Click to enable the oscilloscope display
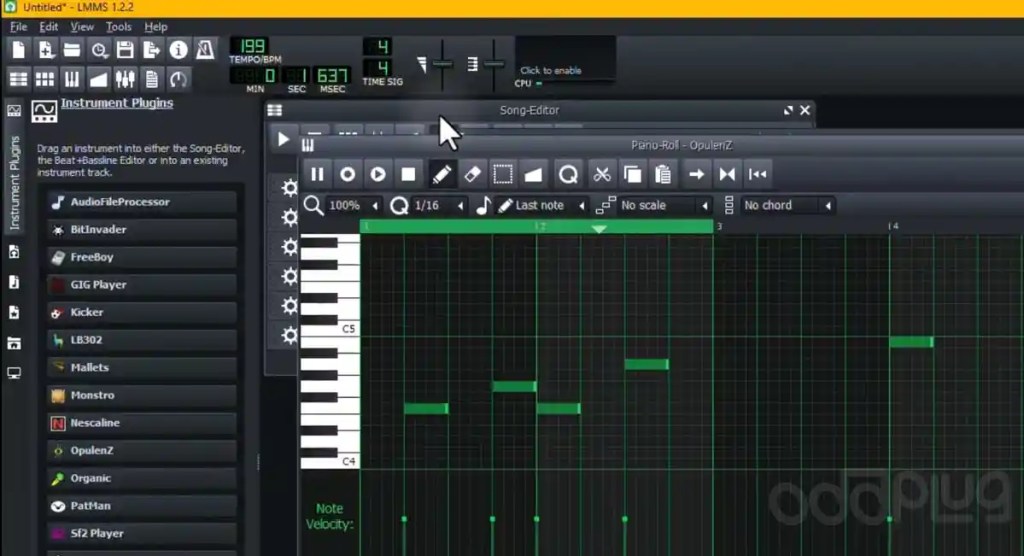Viewport: 1024px width, 556px height. [565, 58]
